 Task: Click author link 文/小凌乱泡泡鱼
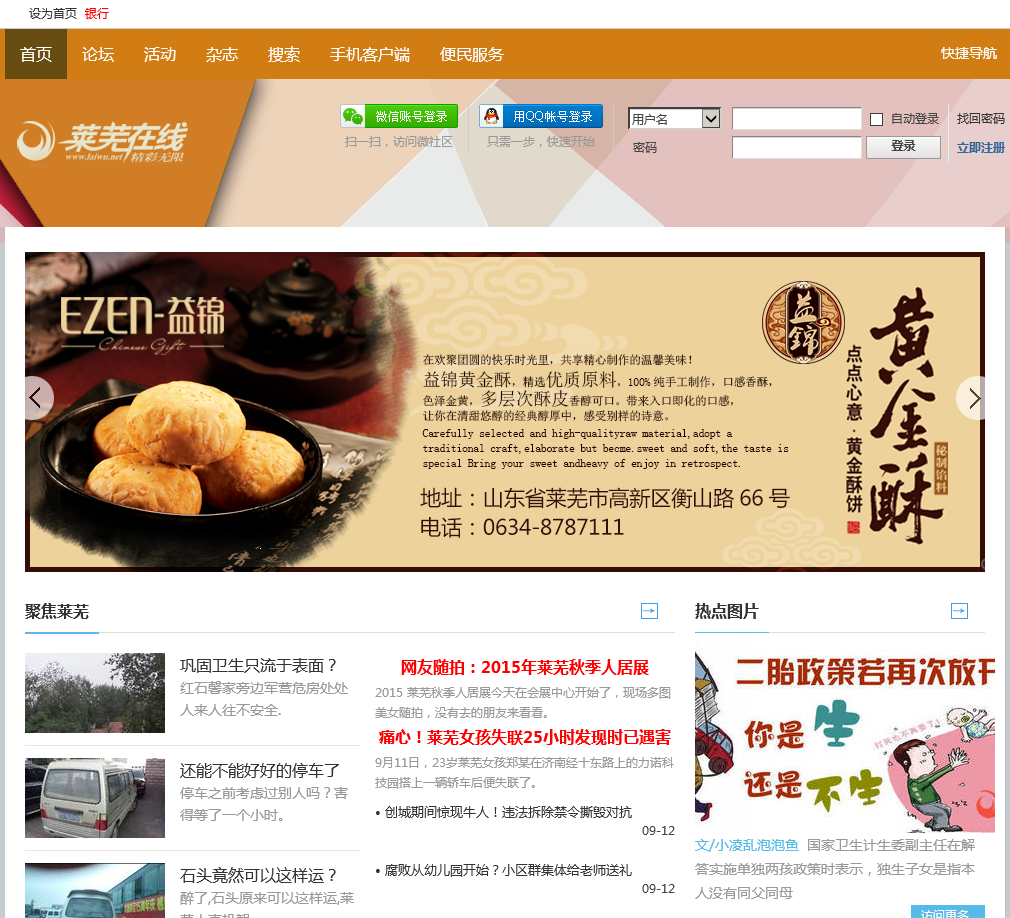tap(747, 845)
